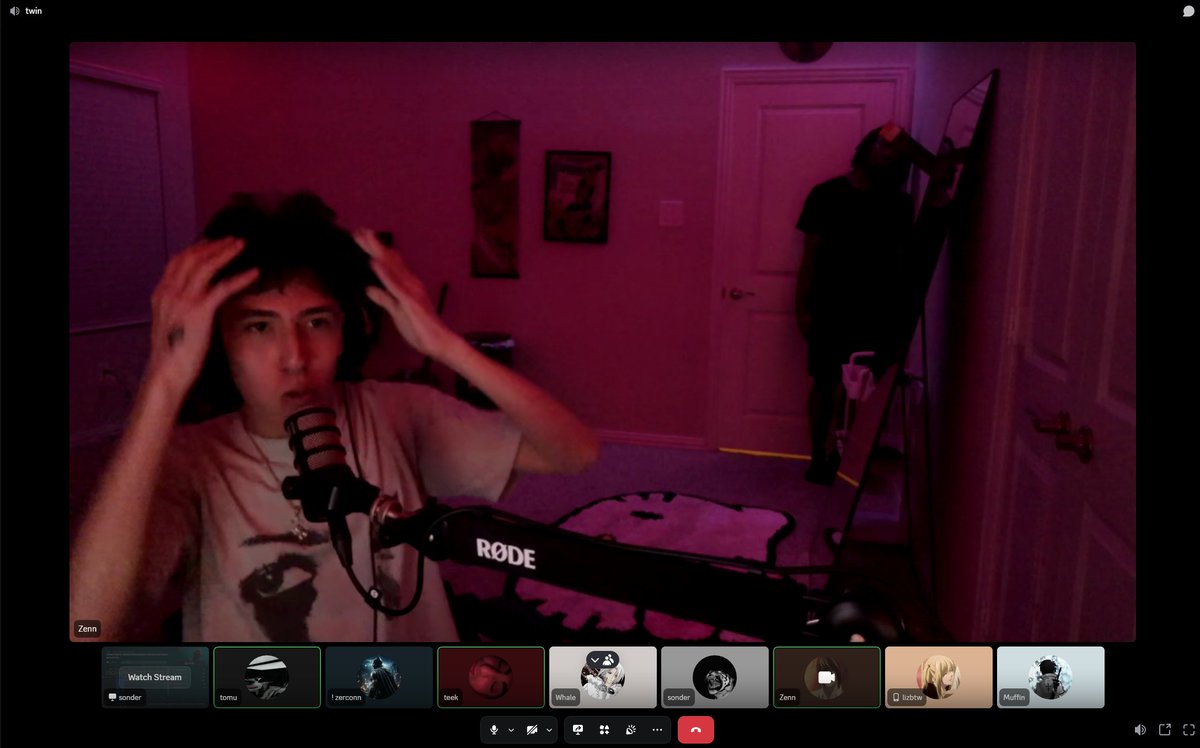Open the activities launcher icon

point(604,730)
